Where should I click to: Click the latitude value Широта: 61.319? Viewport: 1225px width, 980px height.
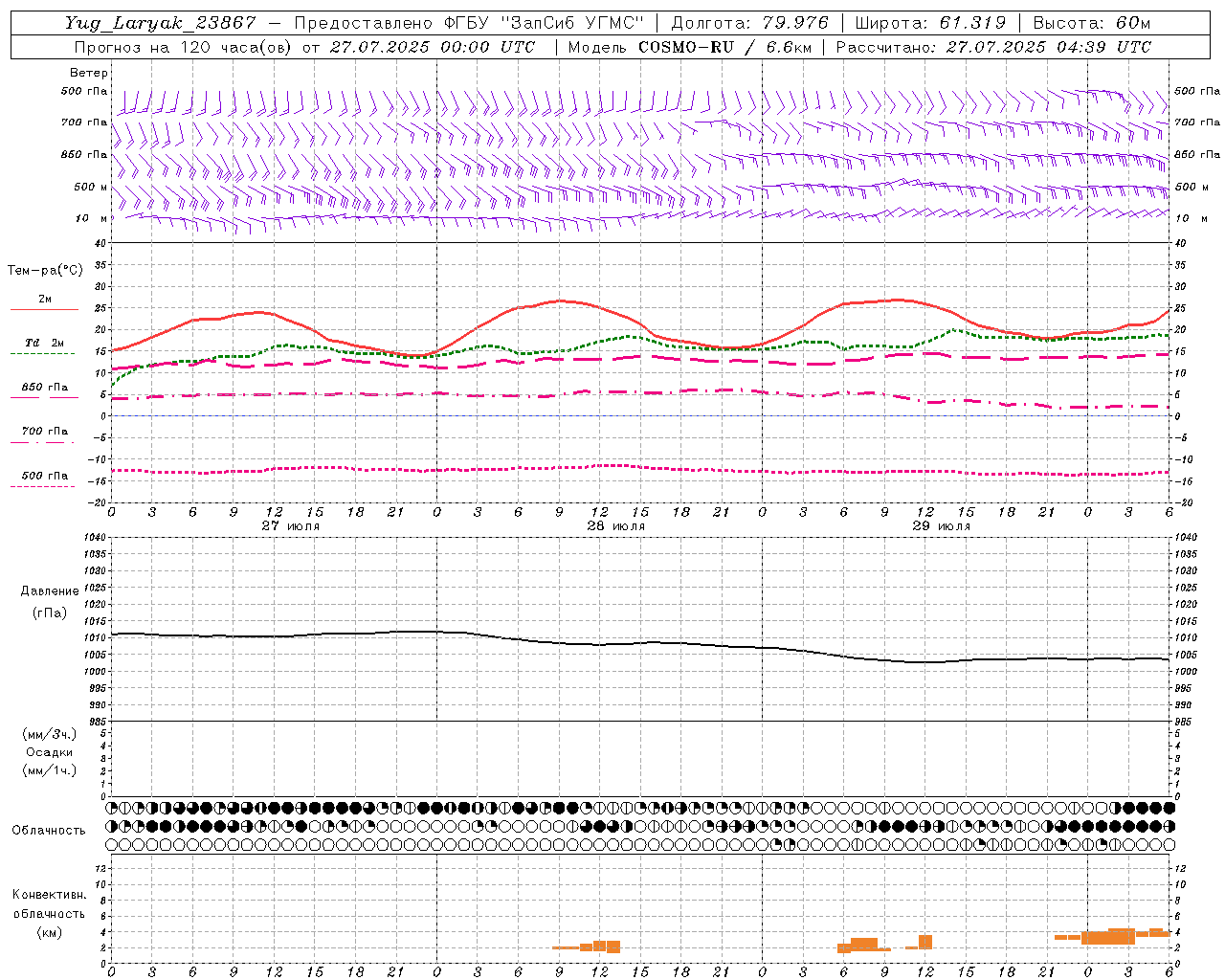930,23
